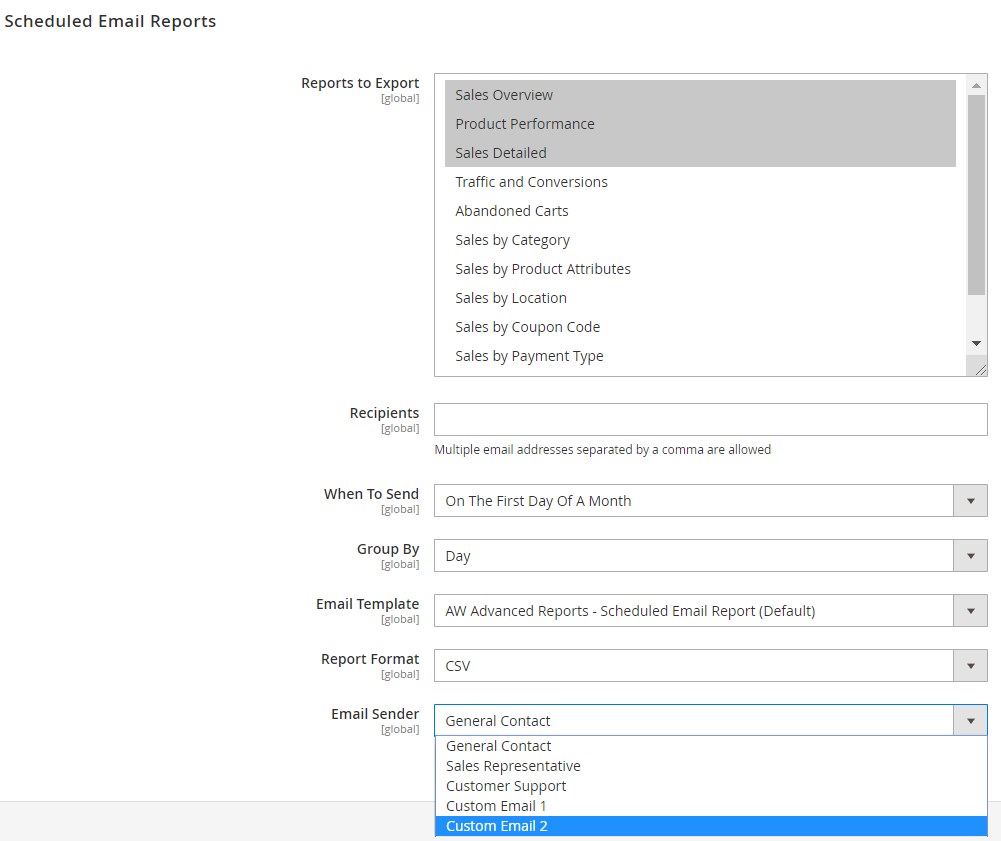Collapse the Email Sender dropdown arrow
Screen dimensions: 1001x841
pos(970,721)
